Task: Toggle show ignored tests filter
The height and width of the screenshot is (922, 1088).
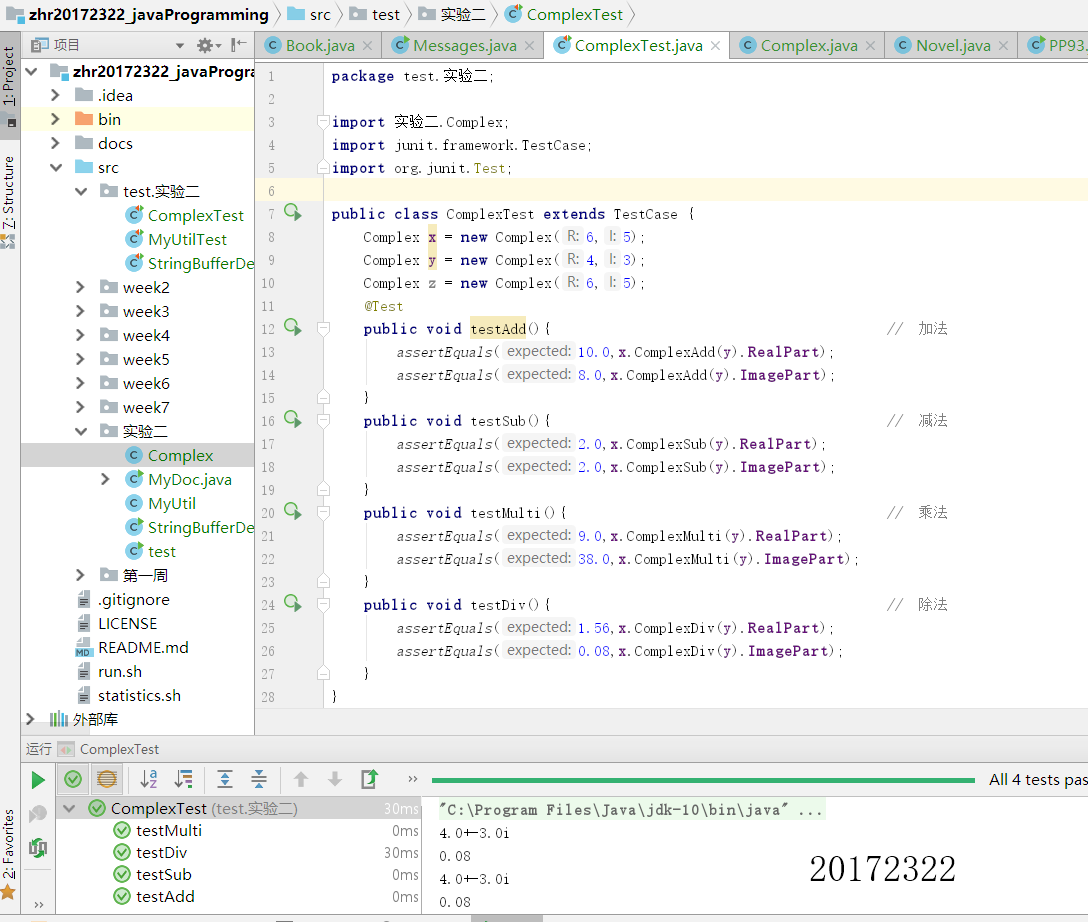Action: pos(107,780)
